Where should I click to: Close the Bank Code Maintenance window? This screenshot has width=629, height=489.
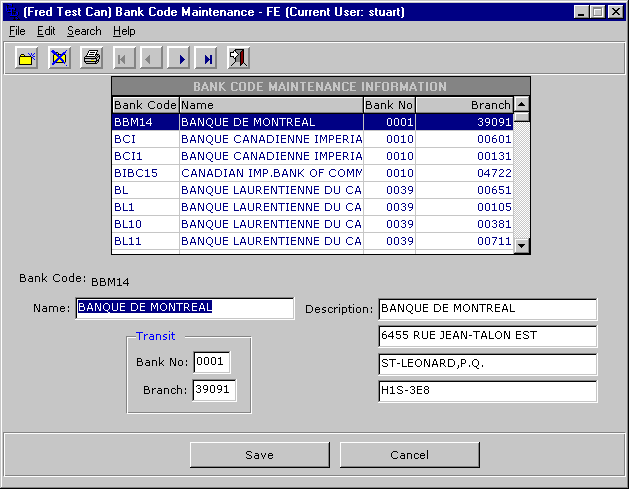[615, 12]
